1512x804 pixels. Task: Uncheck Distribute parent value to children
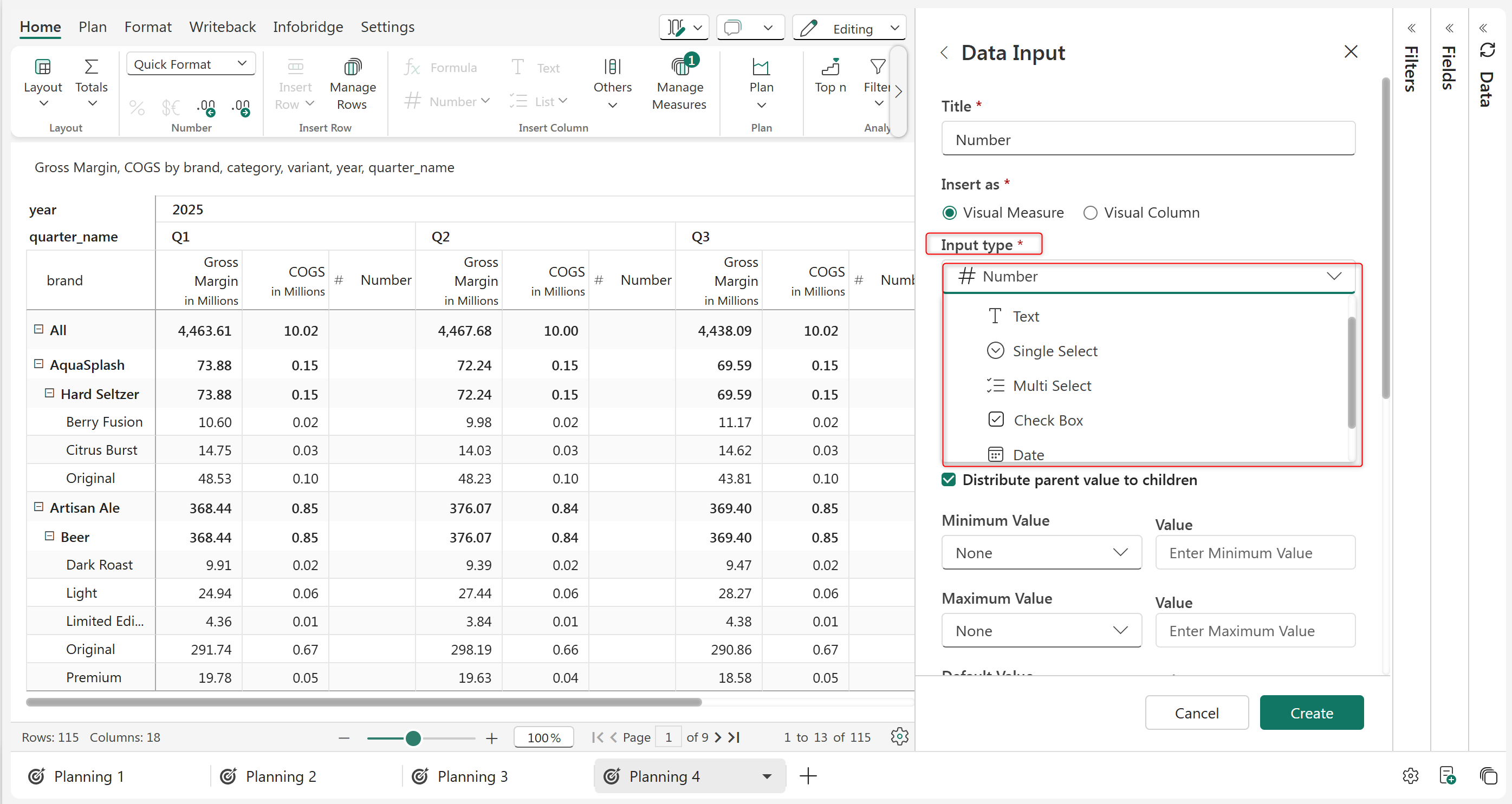coord(949,480)
